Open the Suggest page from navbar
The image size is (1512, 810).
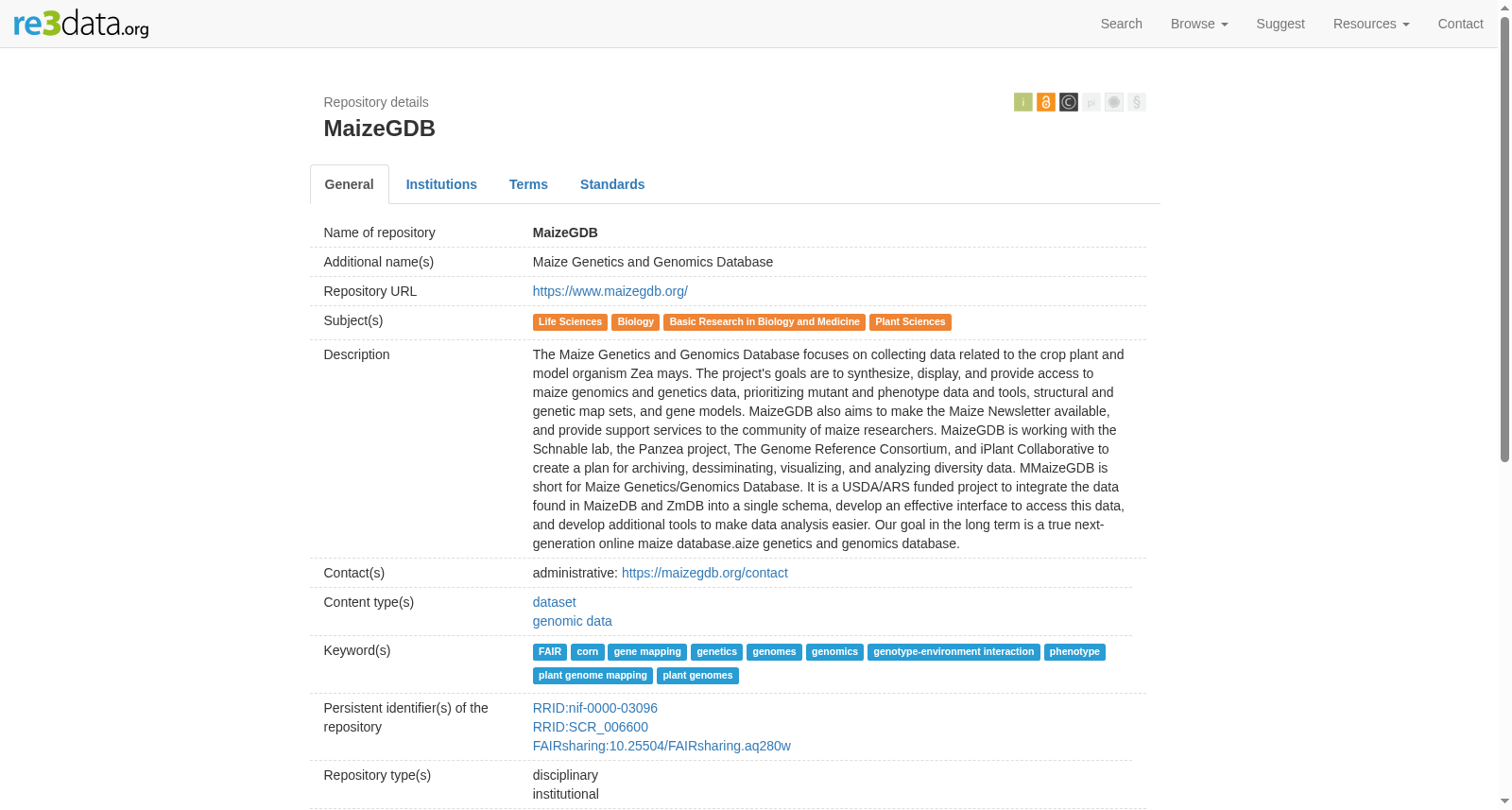pyautogui.click(x=1280, y=24)
